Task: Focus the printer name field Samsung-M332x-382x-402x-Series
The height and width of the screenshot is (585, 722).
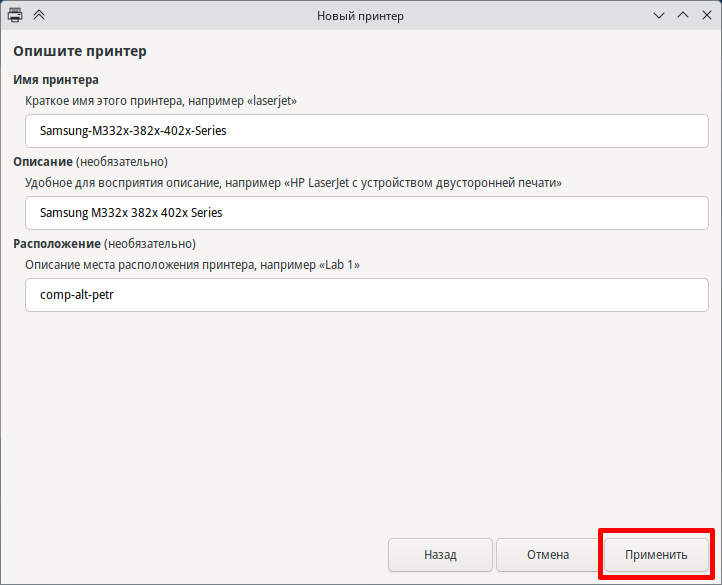Action: pyautogui.click(x=367, y=131)
